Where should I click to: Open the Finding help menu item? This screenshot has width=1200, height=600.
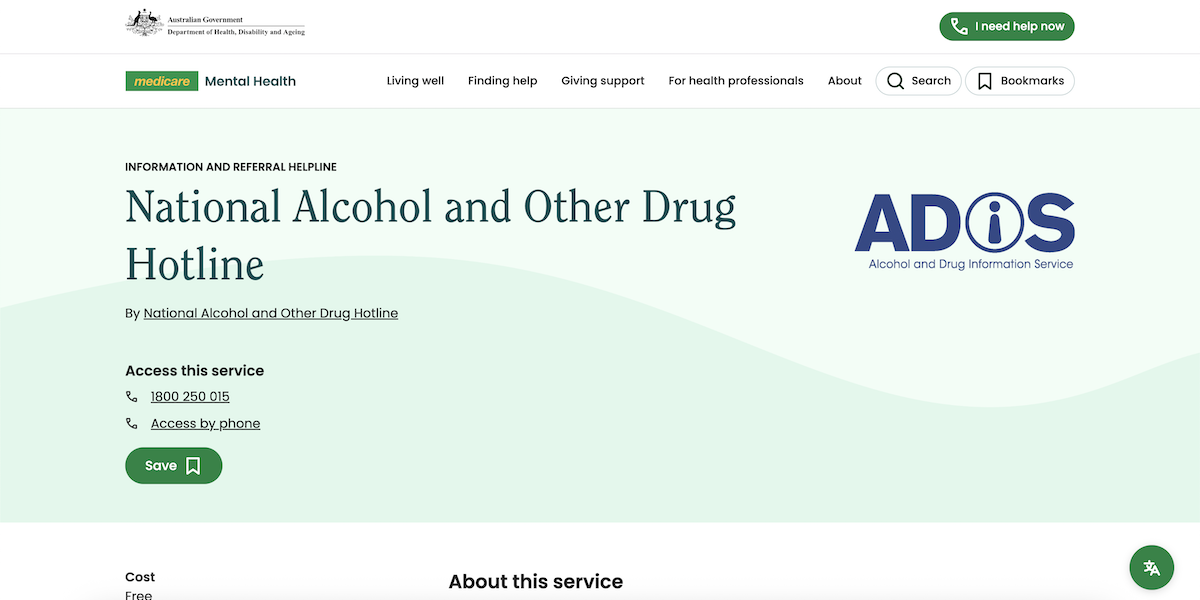(x=502, y=80)
